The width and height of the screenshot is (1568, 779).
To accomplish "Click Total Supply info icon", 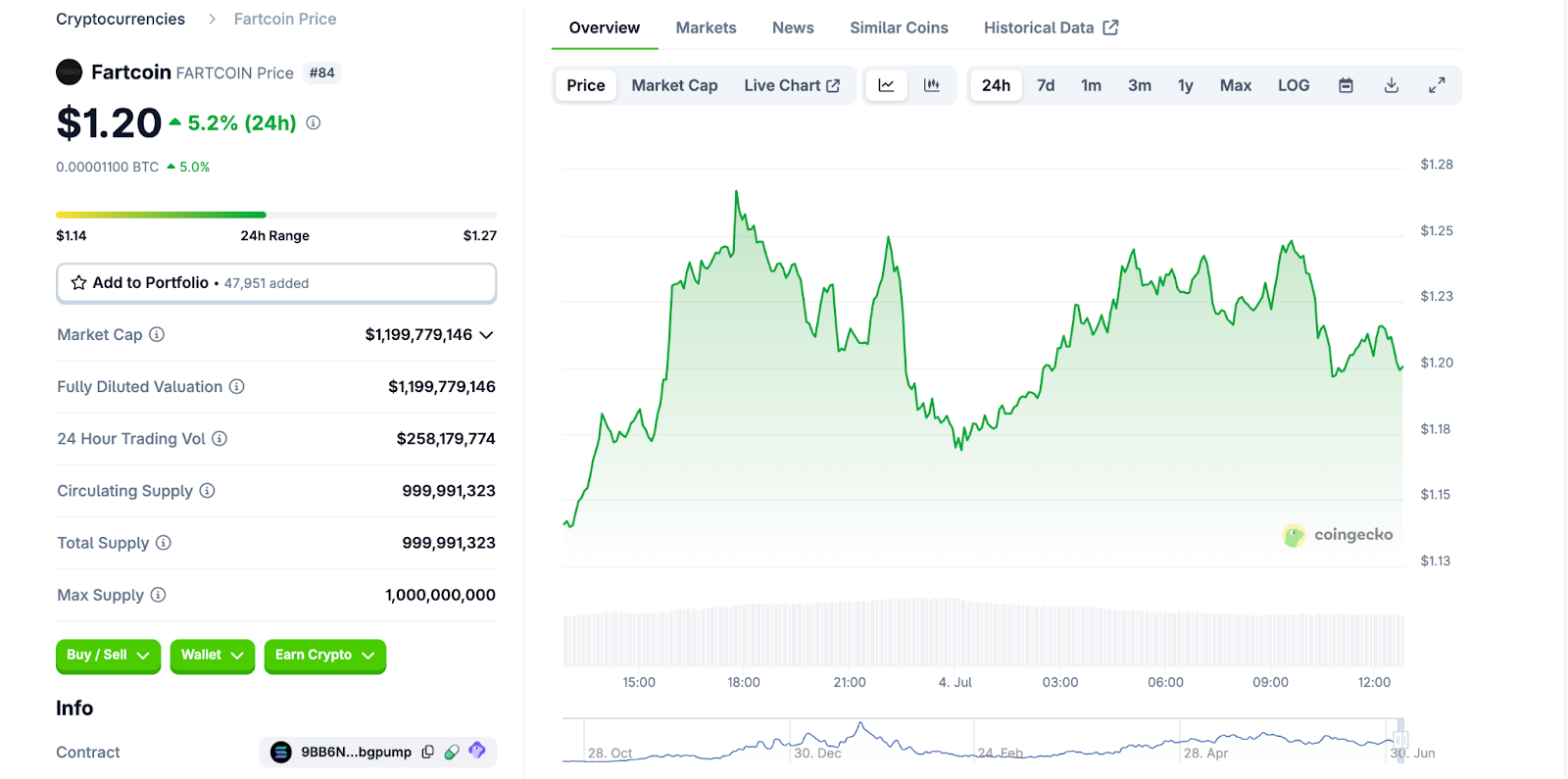I will [x=164, y=542].
